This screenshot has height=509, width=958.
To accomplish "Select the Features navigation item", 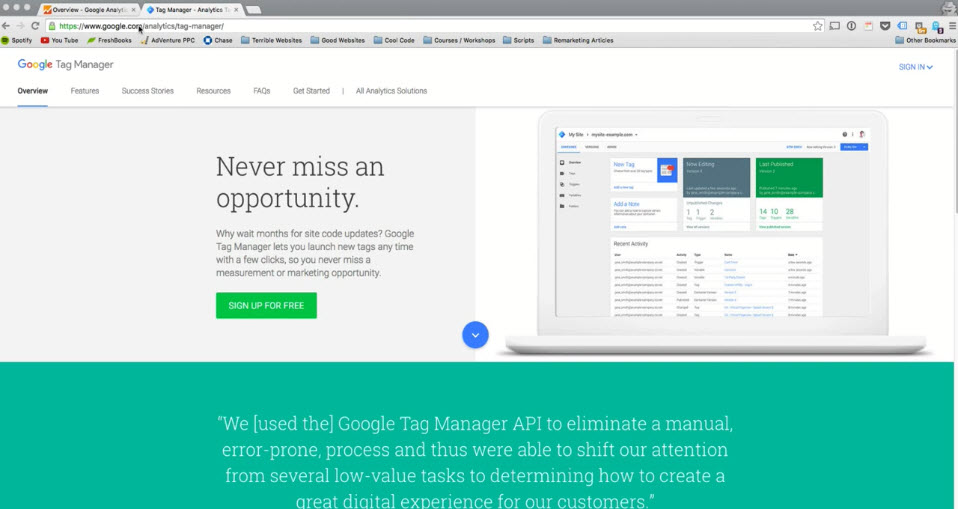I will (85, 91).
